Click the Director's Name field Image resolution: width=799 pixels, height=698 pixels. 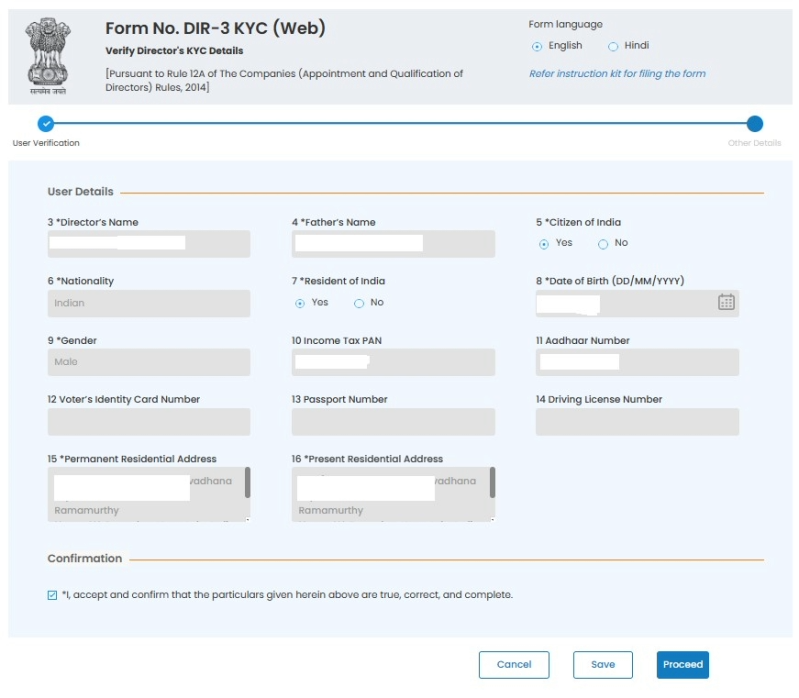149,244
